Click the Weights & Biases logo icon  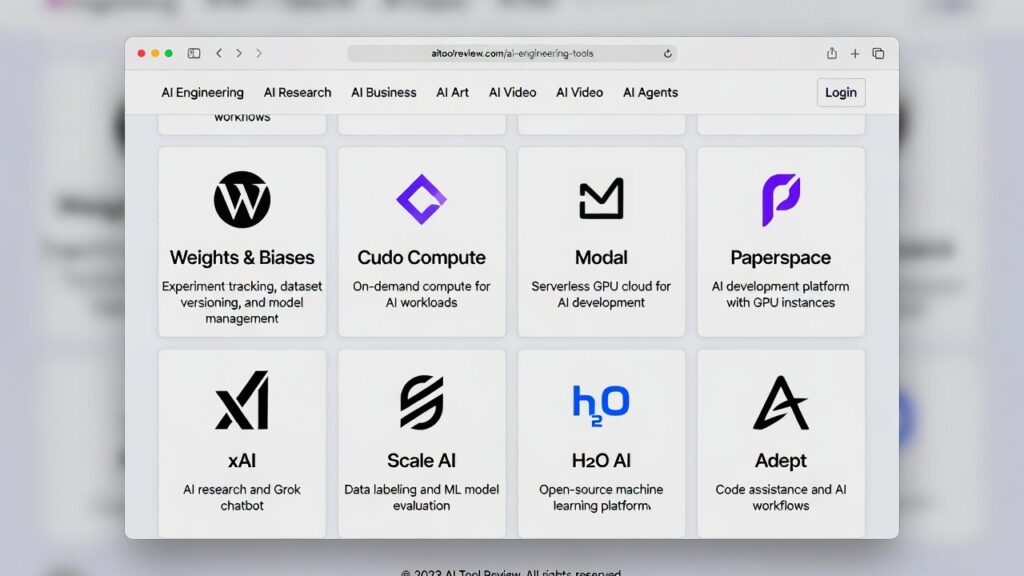242,199
